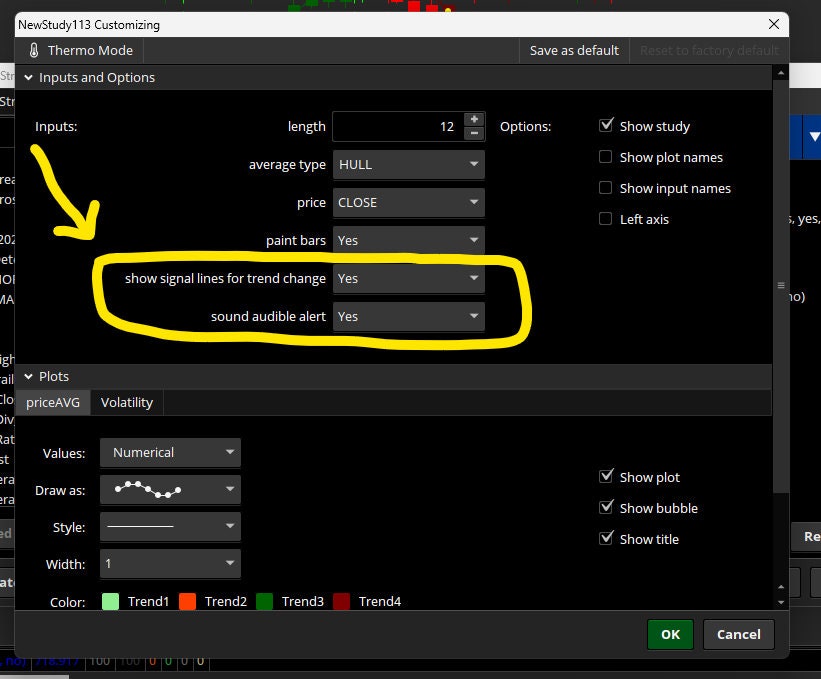
Task: Collapse the Inputs and Options section
Action: (28, 77)
